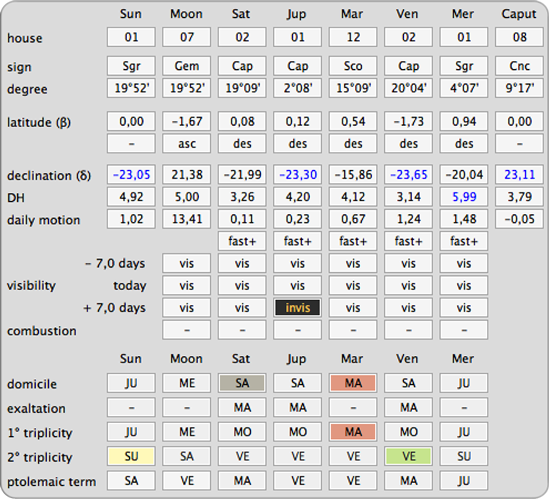The image size is (549, 499).
Task: Select the Moon sign field showing Gem
Action: pos(187,66)
